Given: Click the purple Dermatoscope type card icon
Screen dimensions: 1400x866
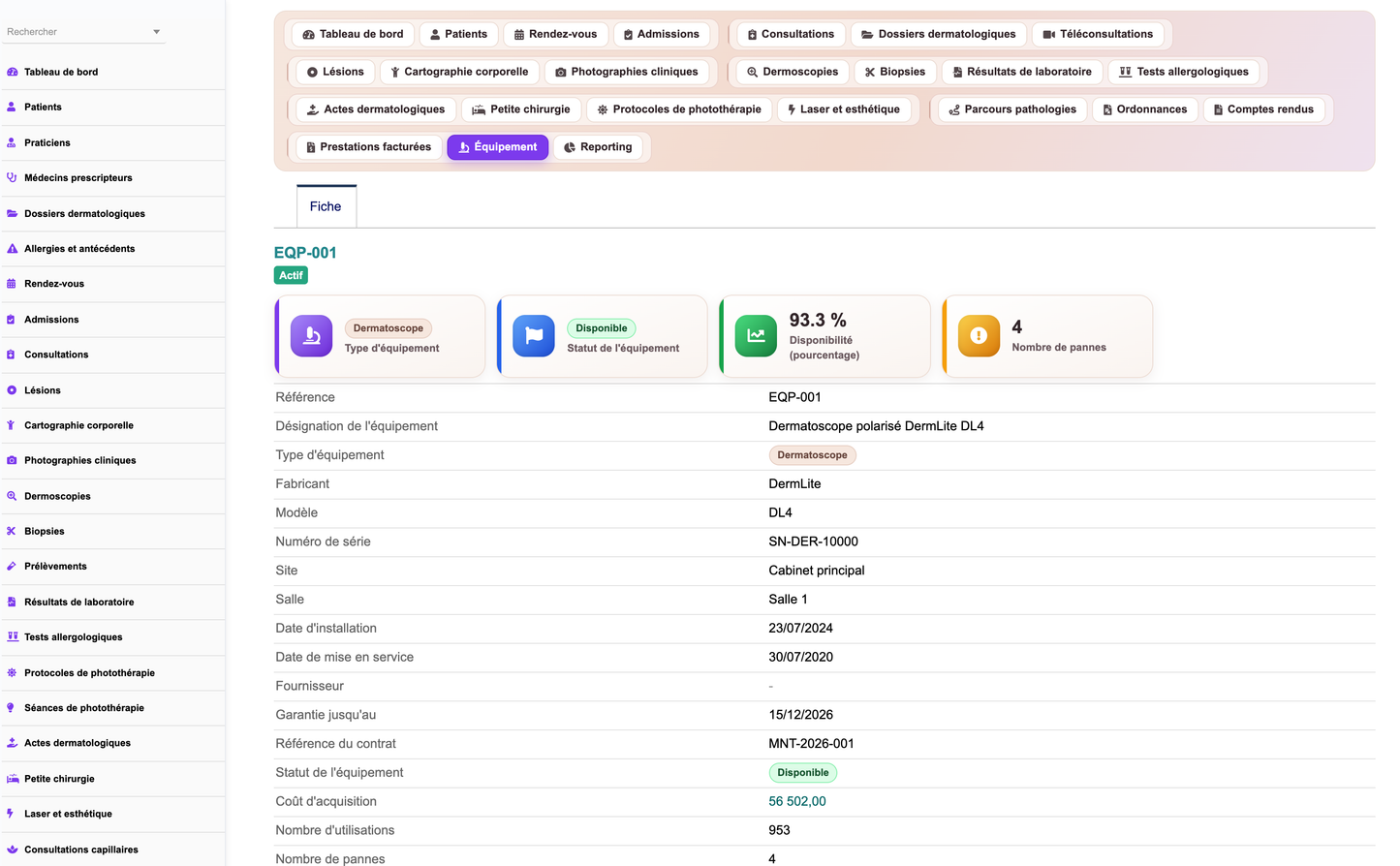Looking at the screenshot, I should 311,336.
